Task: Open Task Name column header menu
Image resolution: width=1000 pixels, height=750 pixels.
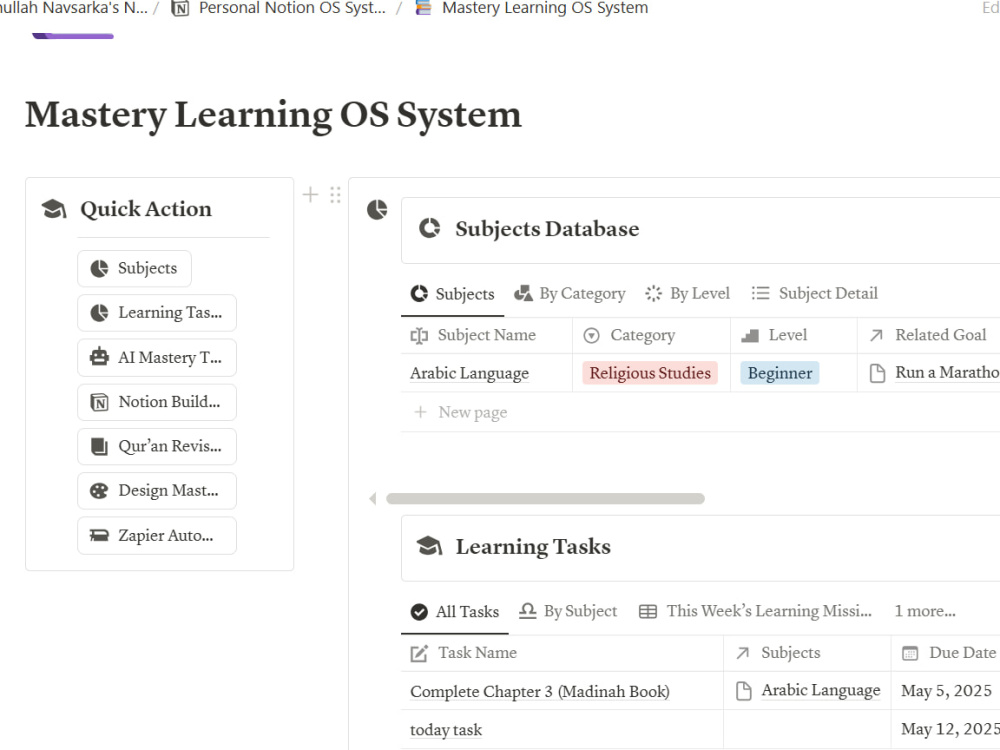Action: point(562,653)
